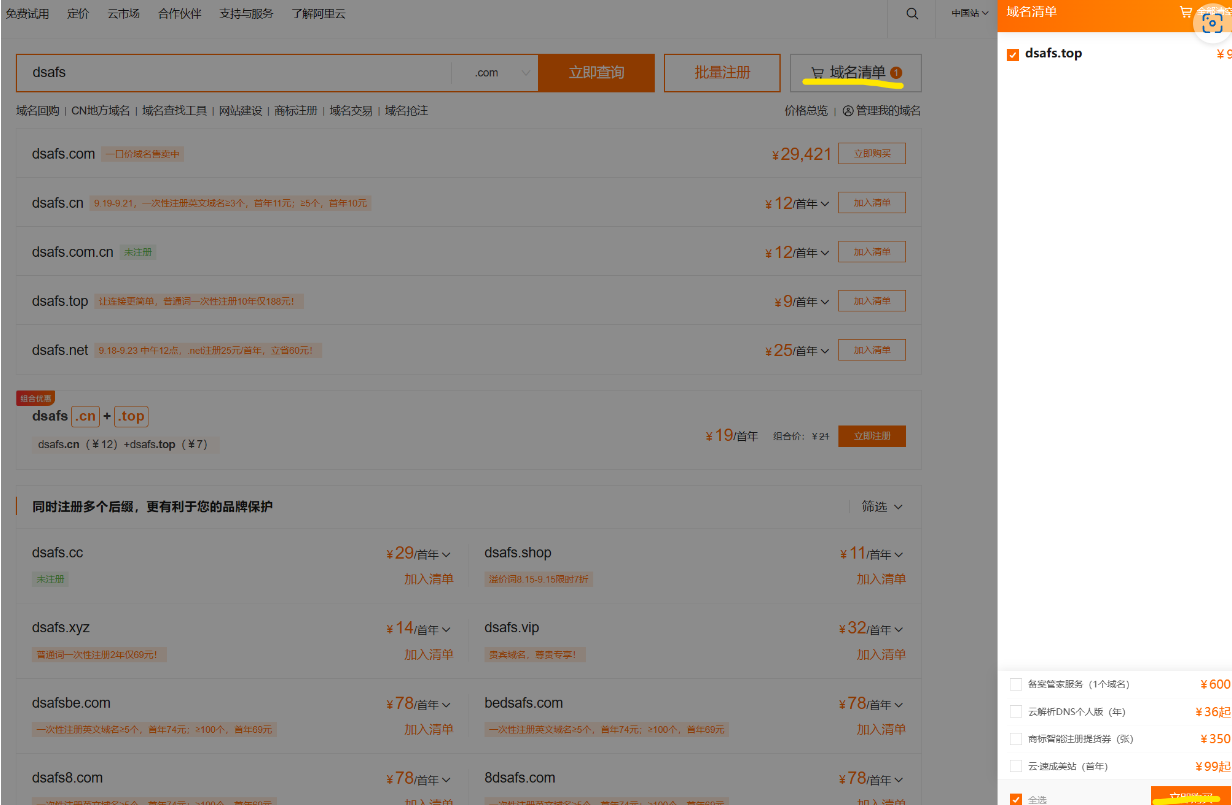Expand the 筛选 filter dropdown
The height and width of the screenshot is (805, 1232).
coord(882,507)
